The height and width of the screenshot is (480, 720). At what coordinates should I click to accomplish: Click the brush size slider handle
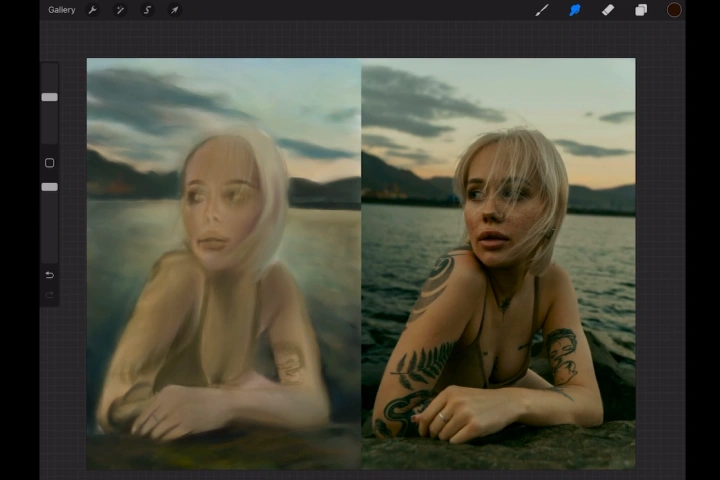50,97
